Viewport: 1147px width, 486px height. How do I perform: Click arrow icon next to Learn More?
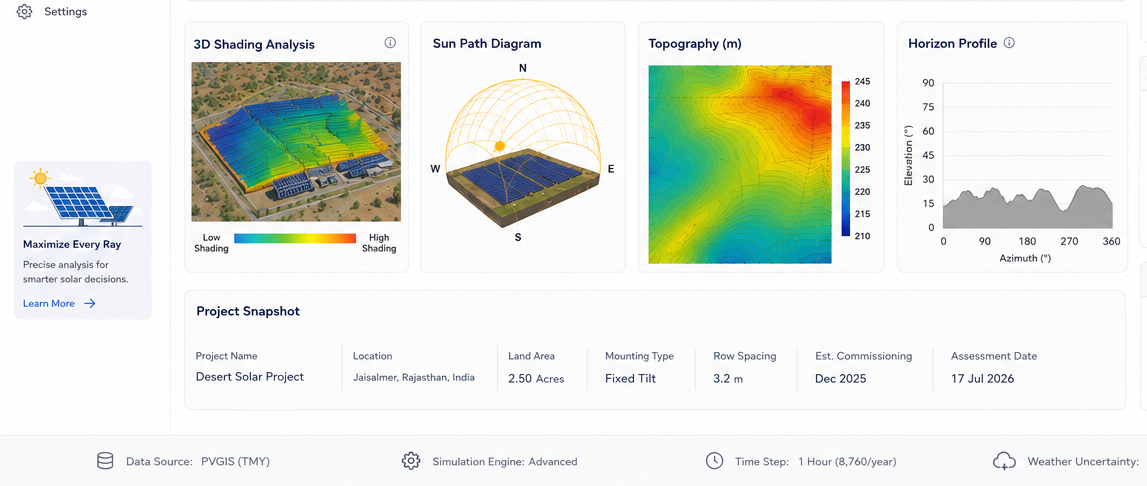coord(89,303)
